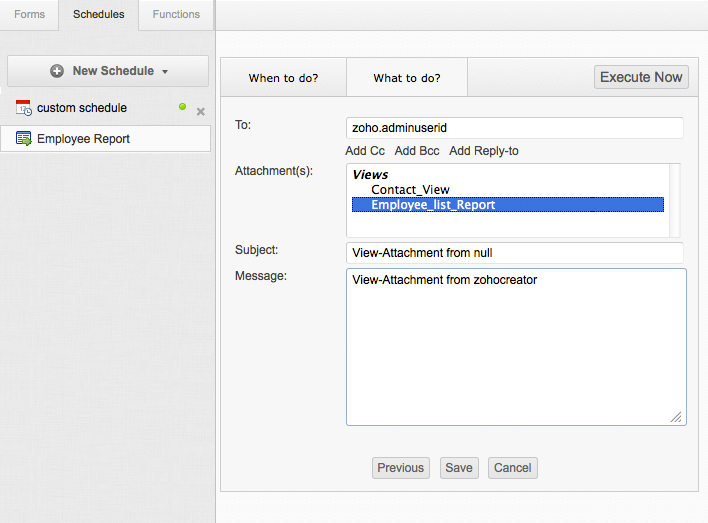The image size is (708, 523).
Task: Click the custom schedule calendar icon
Action: (24, 108)
